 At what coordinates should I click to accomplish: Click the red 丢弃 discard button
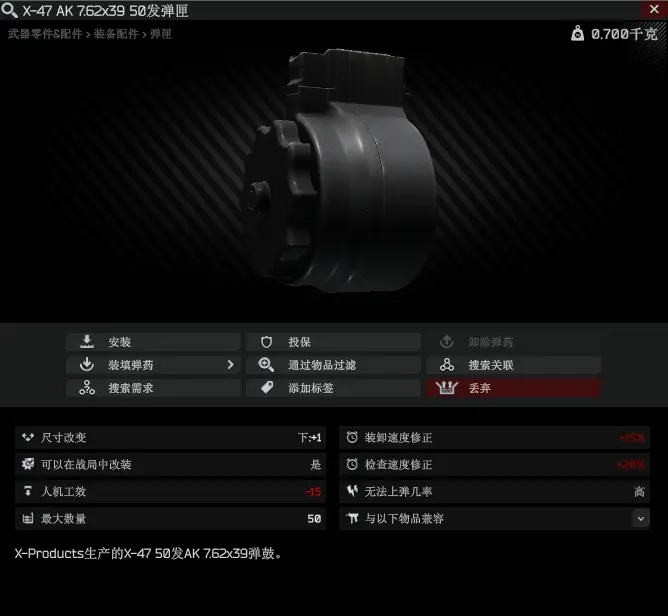pos(513,388)
